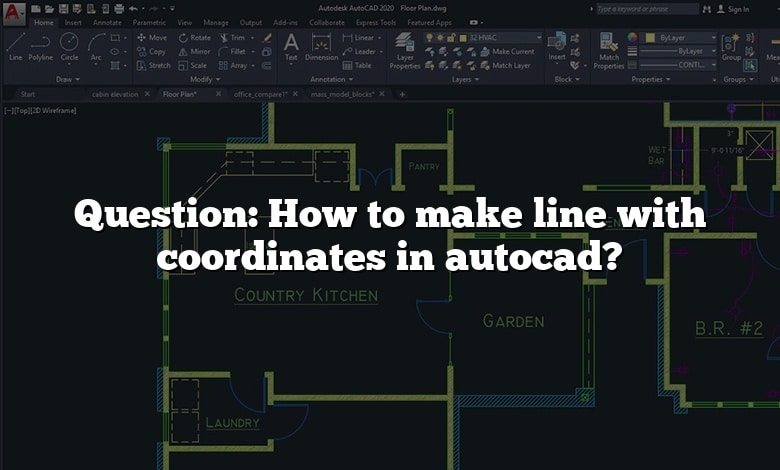The height and width of the screenshot is (470, 780).
Task: Select the Line drawing tool
Action: pos(15,47)
